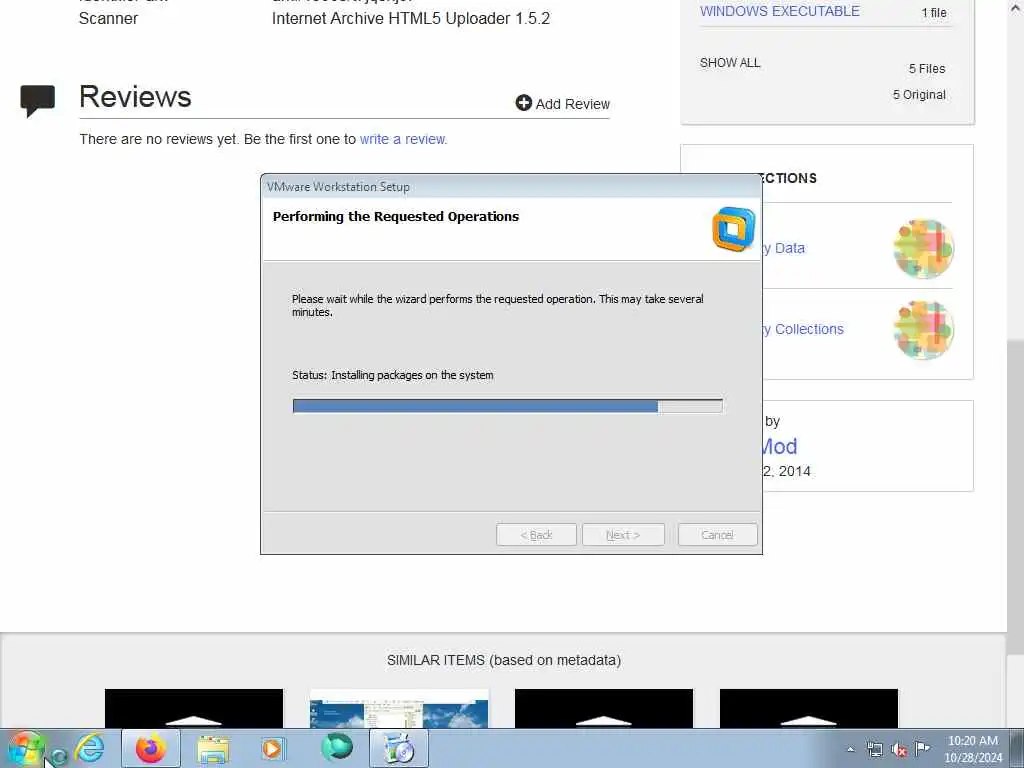Open the '5 Files' link
The height and width of the screenshot is (768, 1024).
click(x=927, y=69)
